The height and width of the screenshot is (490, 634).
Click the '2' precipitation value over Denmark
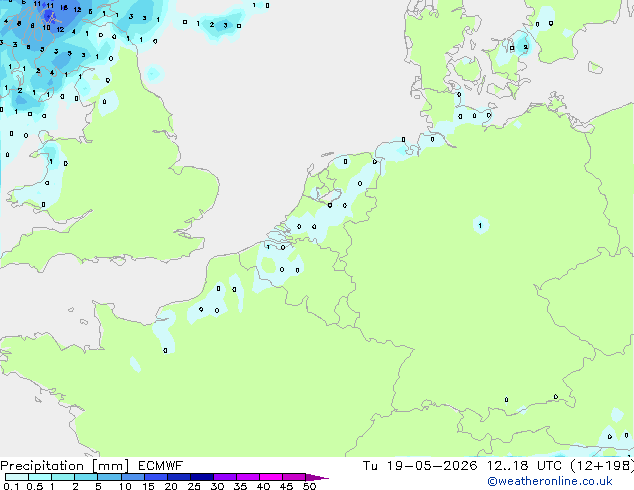click(526, 47)
